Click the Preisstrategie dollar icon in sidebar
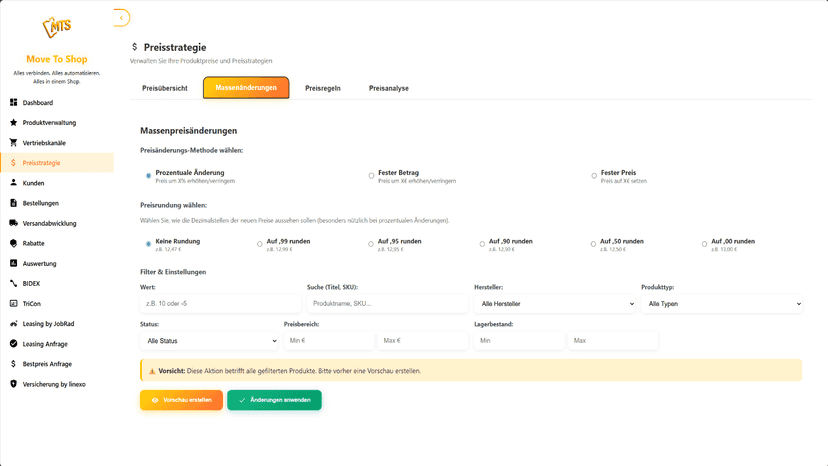Image resolution: width=828 pixels, height=466 pixels. 13,162
